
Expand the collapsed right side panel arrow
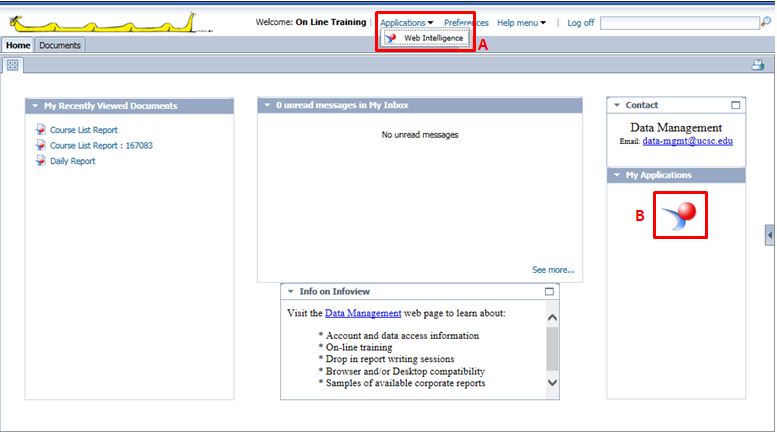pos(770,235)
